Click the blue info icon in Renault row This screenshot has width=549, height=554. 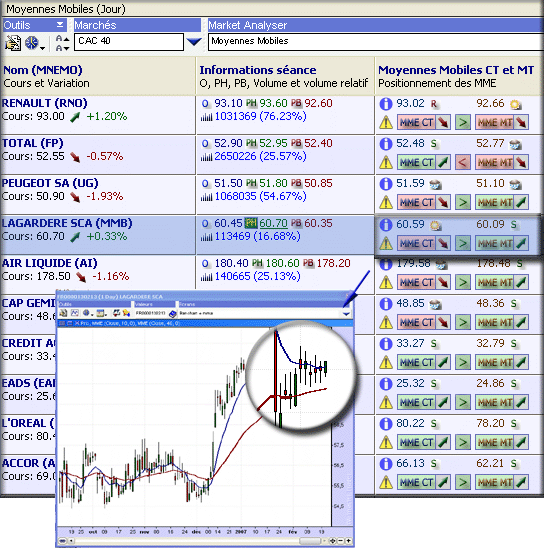pyautogui.click(x=386, y=104)
